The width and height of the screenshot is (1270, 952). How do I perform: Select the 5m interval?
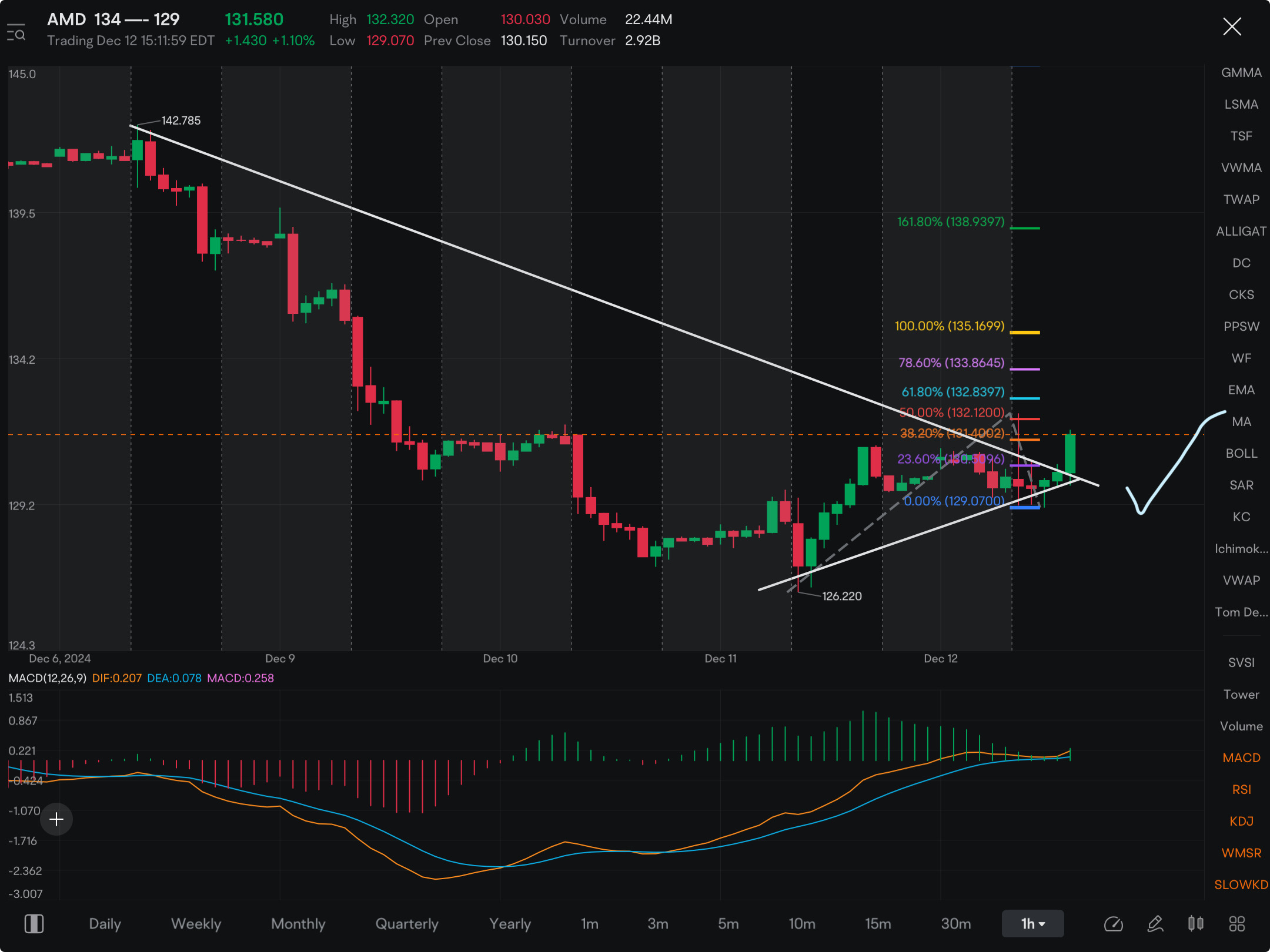coord(728,924)
